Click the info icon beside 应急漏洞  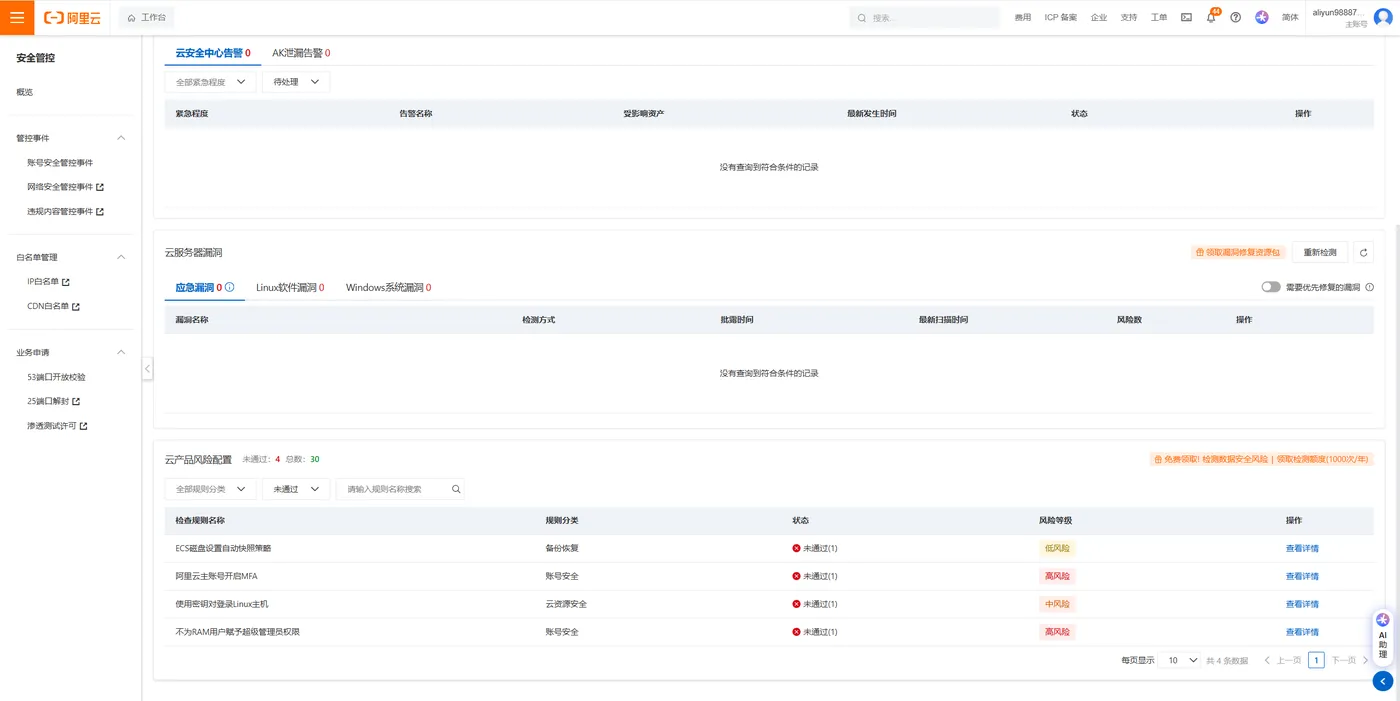point(229,287)
